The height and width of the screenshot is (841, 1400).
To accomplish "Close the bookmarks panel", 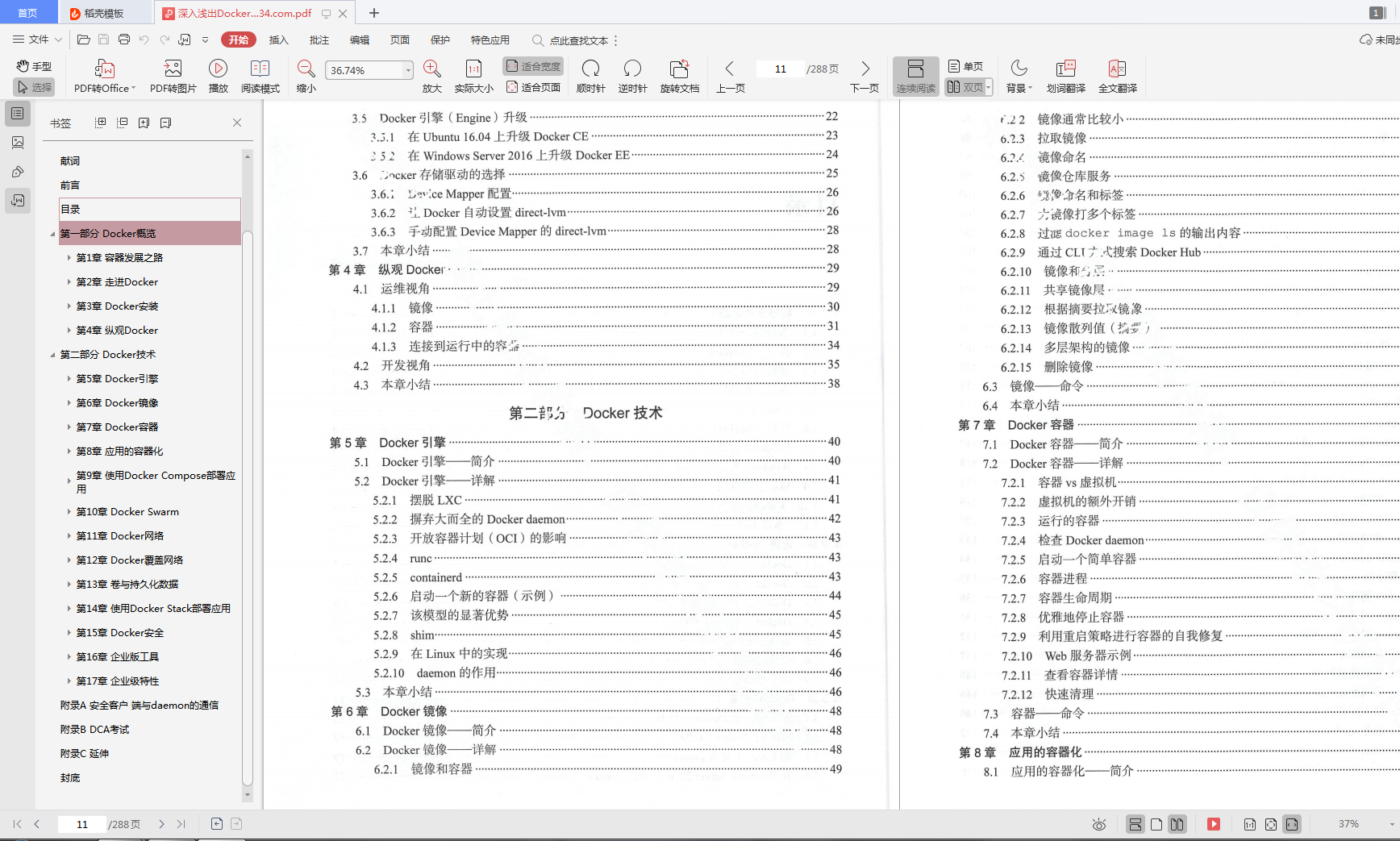I will coord(237,123).
